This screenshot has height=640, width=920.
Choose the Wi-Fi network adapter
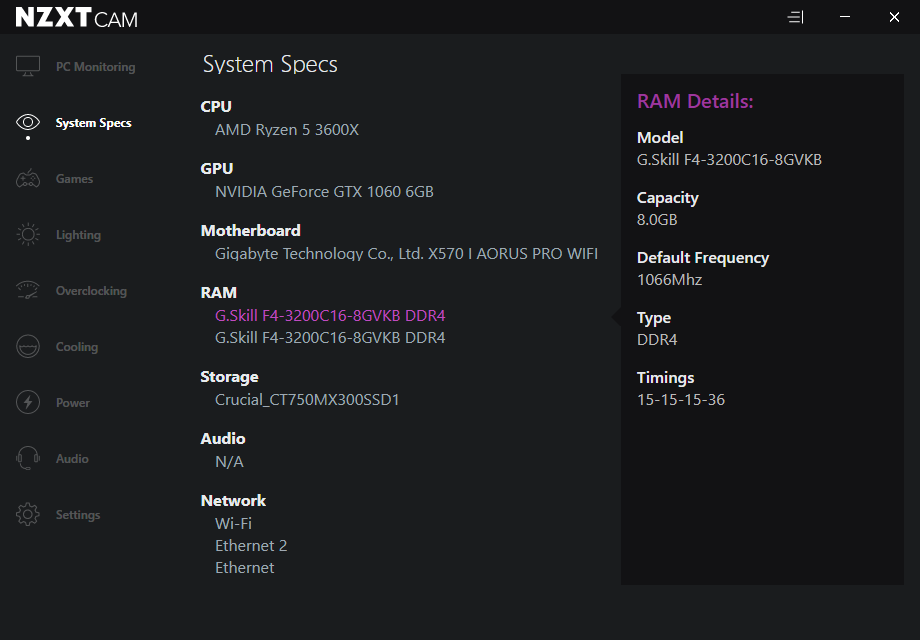click(x=233, y=524)
